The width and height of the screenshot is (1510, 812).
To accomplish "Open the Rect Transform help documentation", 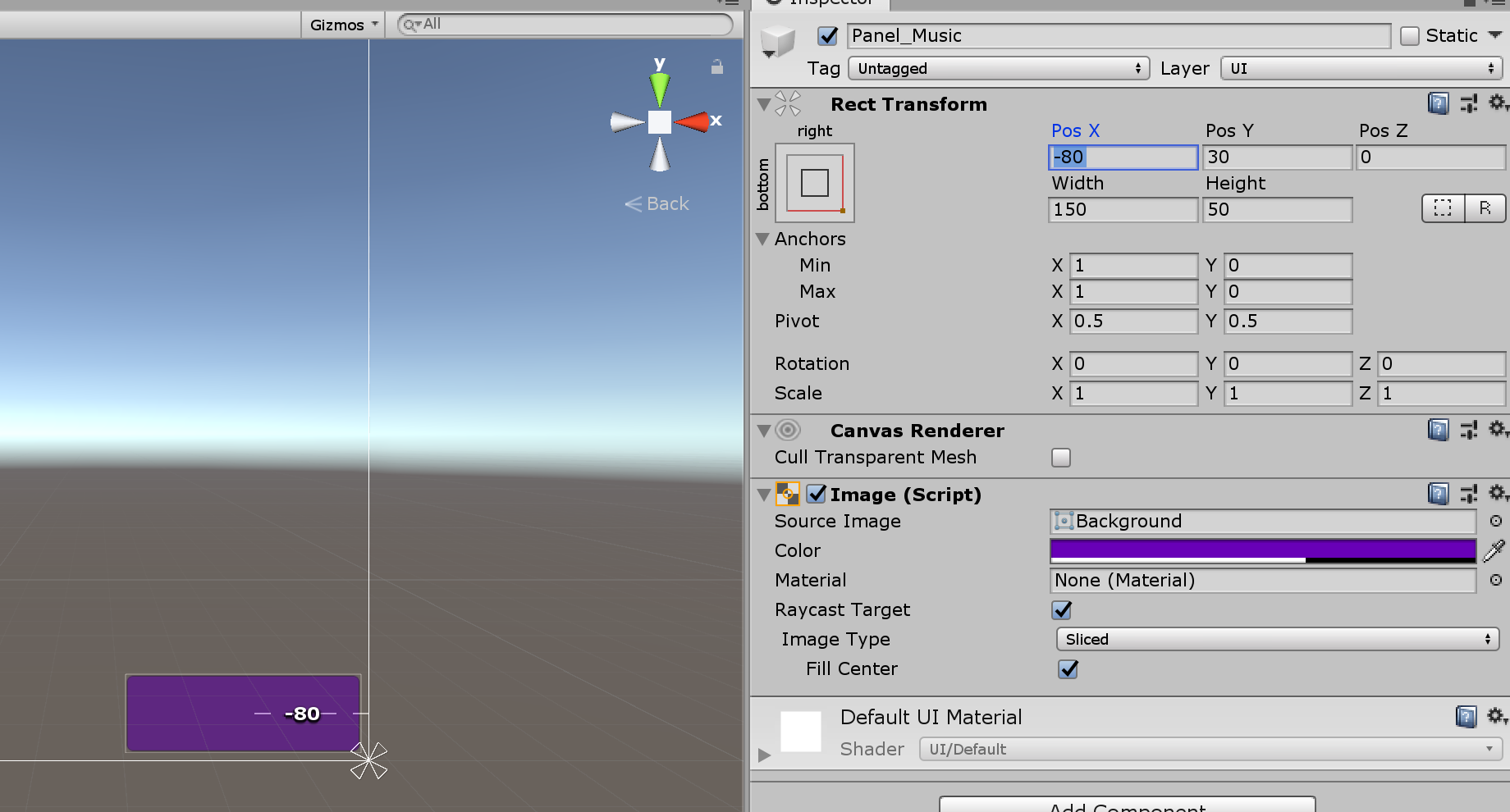I will (1439, 103).
